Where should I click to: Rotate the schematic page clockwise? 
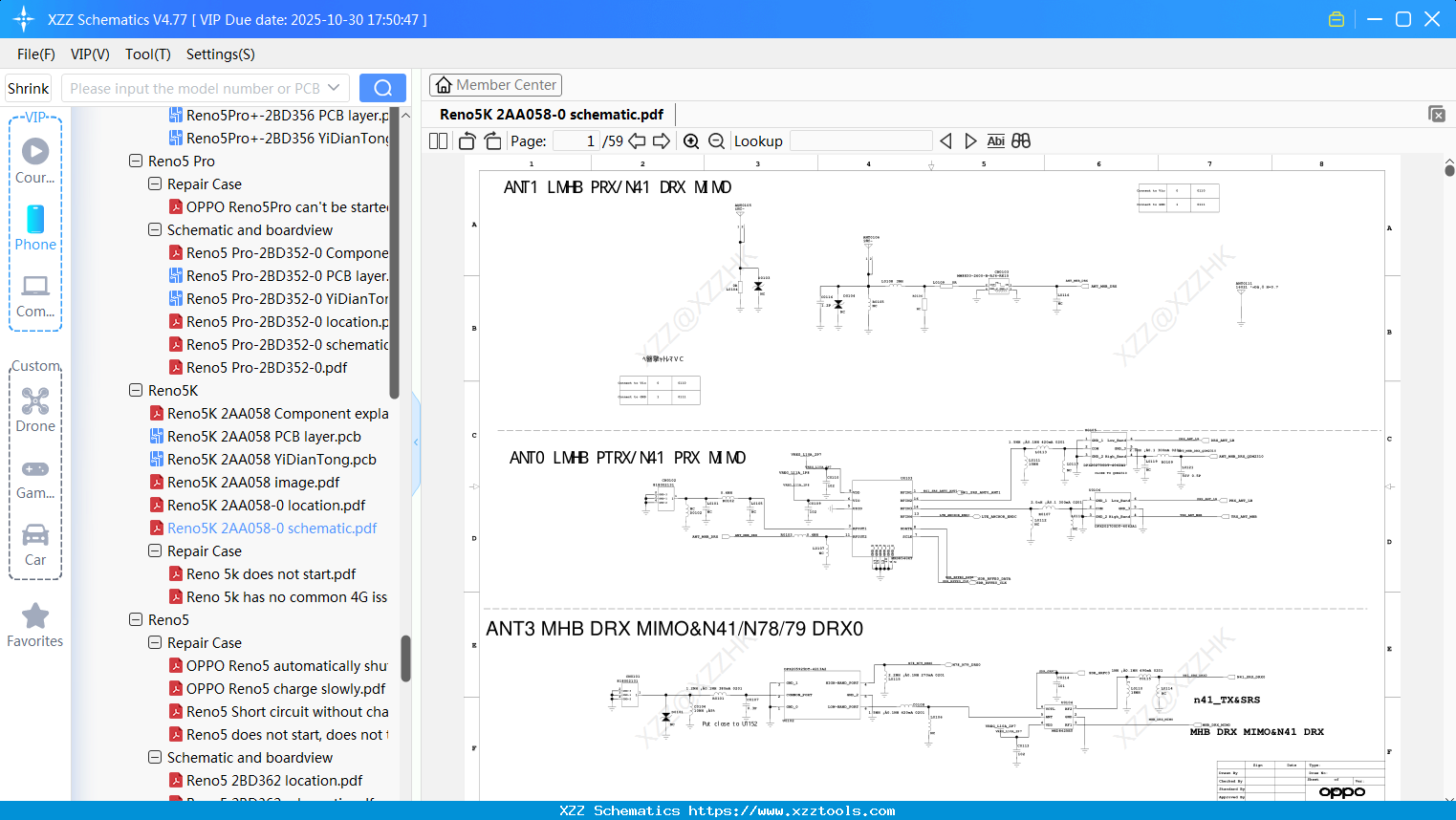(492, 140)
